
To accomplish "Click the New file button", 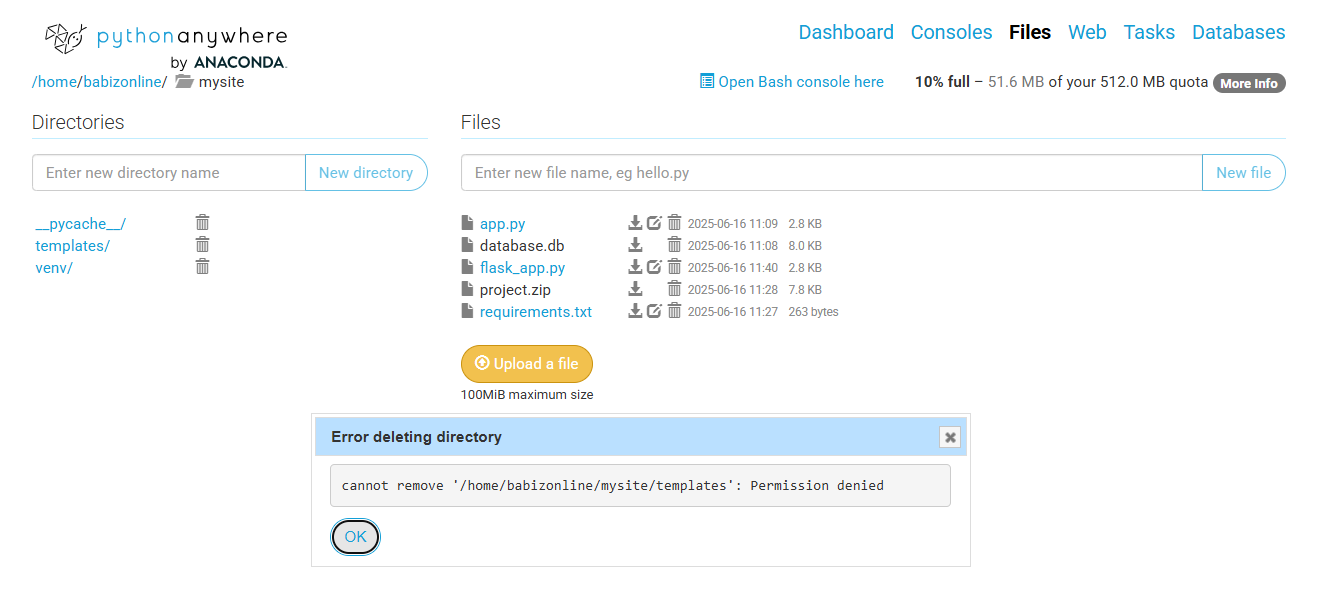I will click(x=1243, y=173).
